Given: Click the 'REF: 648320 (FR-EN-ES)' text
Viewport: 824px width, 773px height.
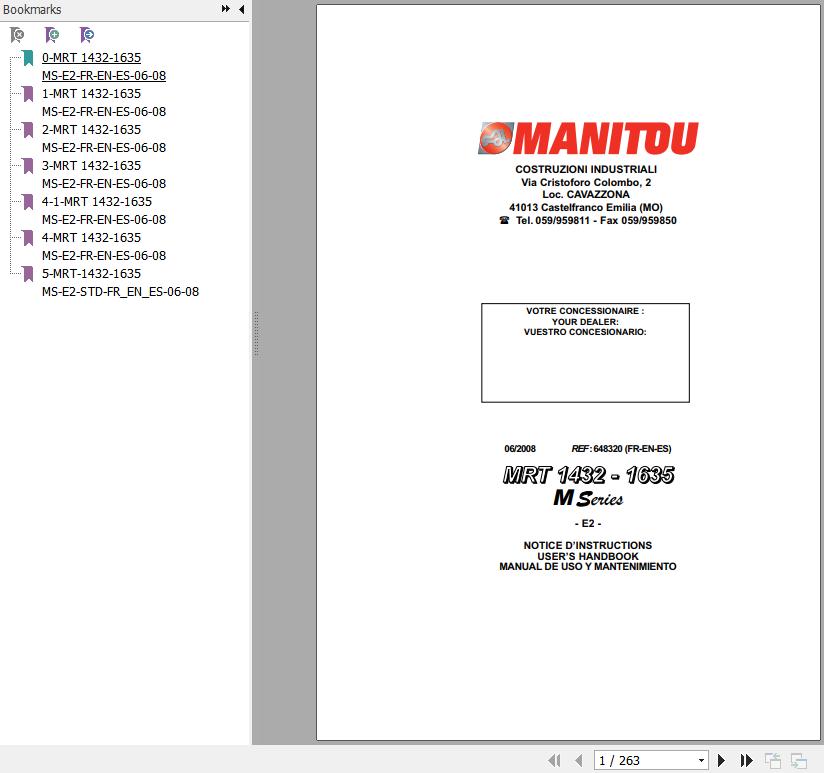Looking at the screenshot, I should coord(621,449).
